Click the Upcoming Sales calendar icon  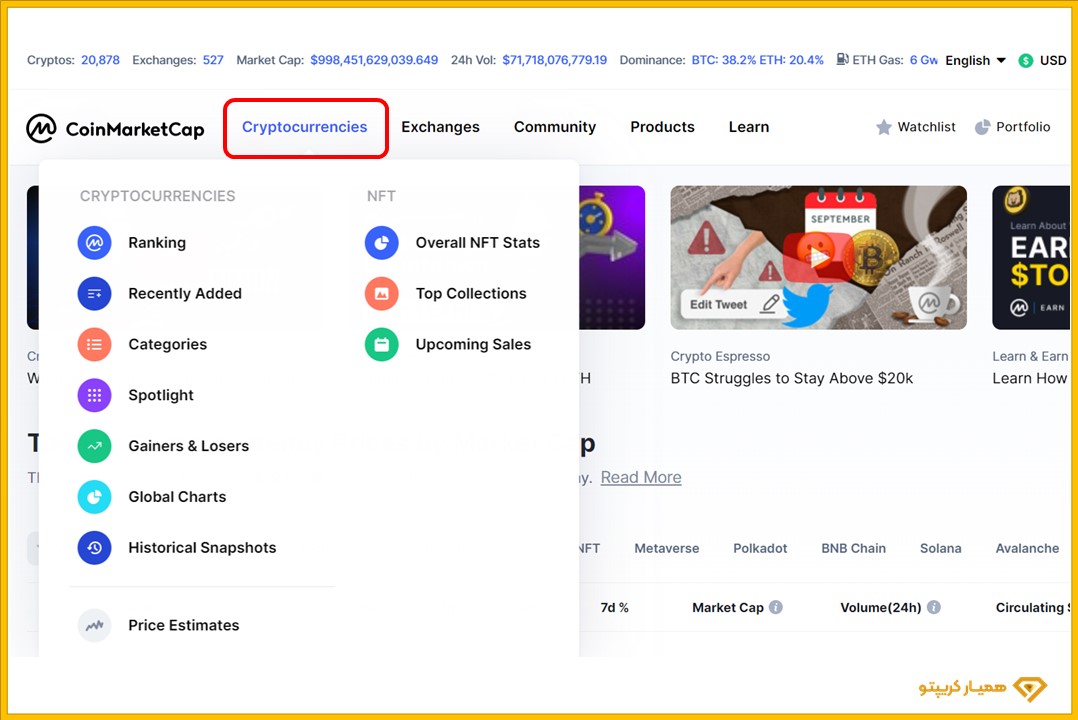382,345
